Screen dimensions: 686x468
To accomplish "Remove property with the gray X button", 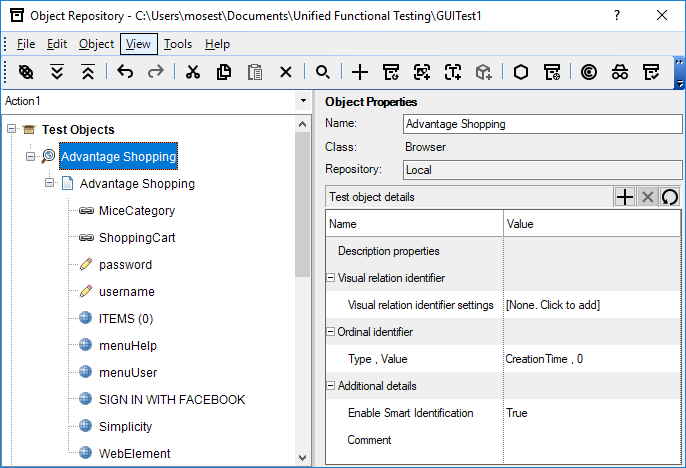I will 648,197.
